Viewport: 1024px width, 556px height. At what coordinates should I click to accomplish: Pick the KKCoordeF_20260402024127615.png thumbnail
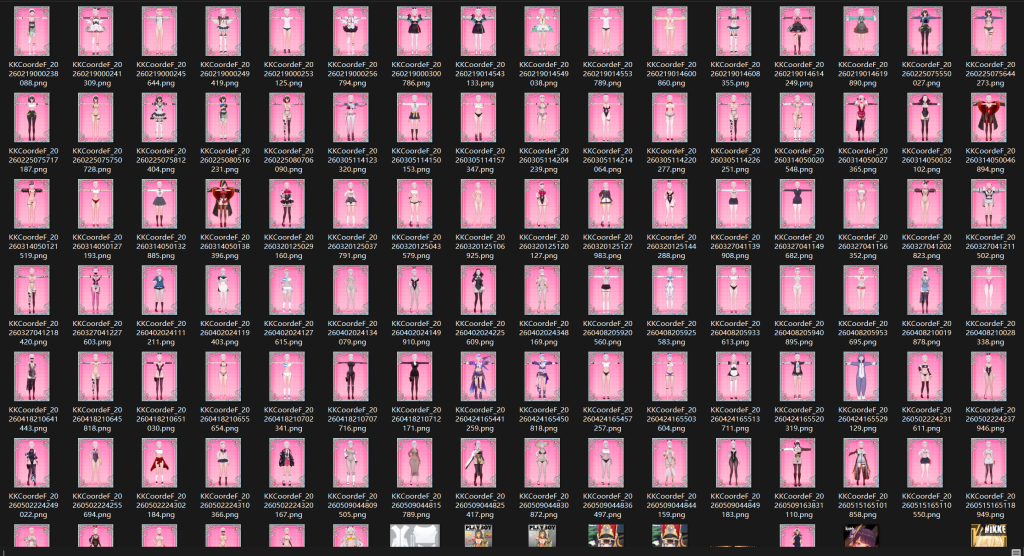[x=287, y=290]
